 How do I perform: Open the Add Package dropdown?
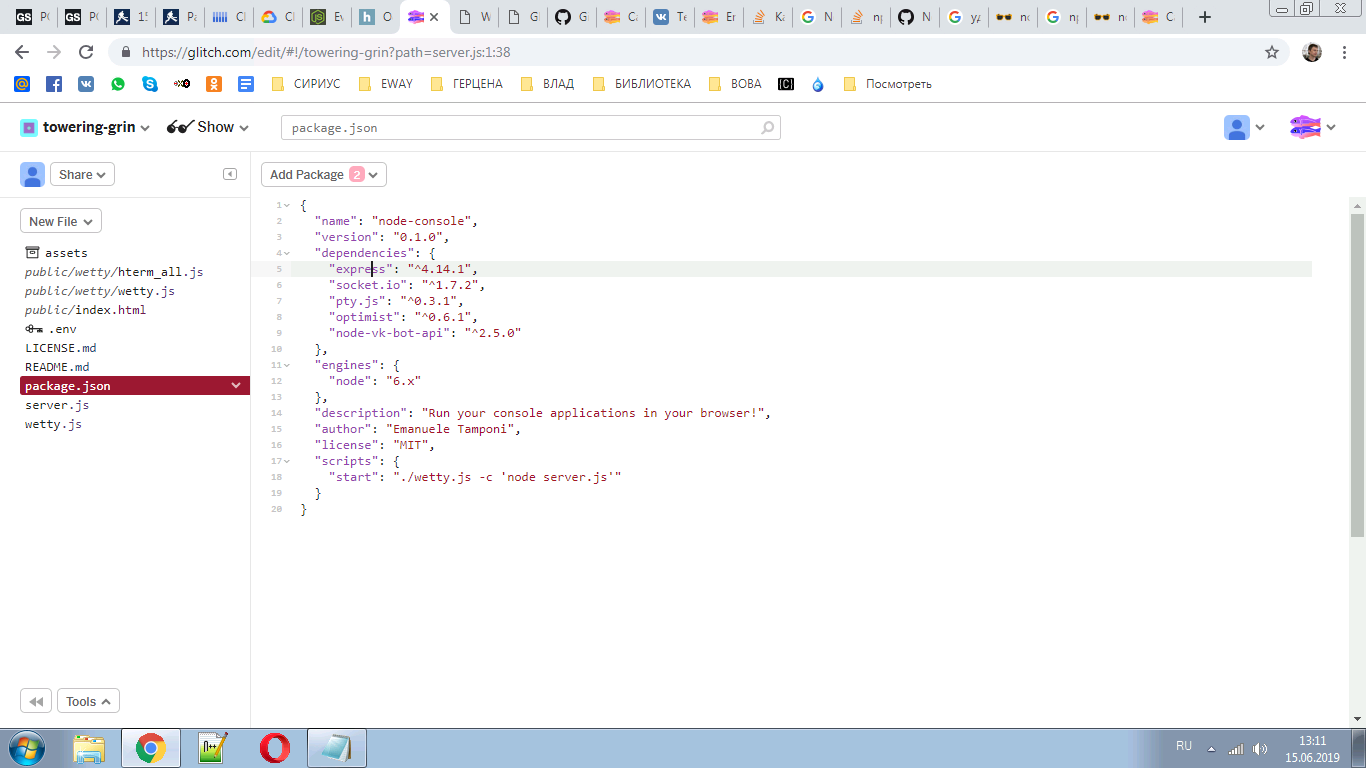coord(323,174)
